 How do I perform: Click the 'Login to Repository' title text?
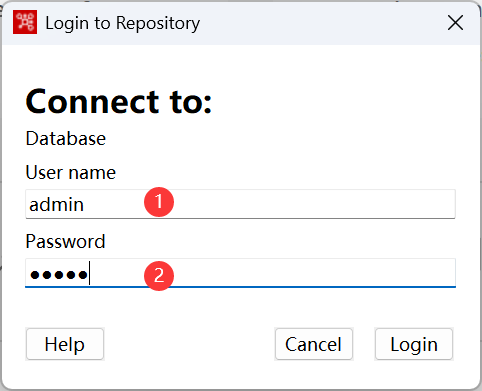coord(123,23)
